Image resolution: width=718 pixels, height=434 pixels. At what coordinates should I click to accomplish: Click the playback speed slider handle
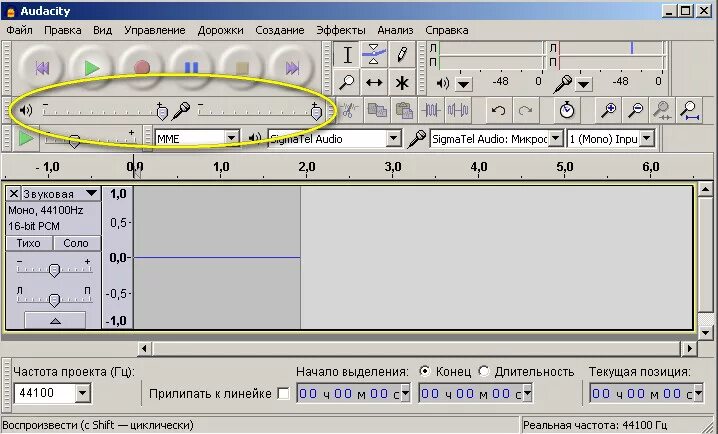pyautogui.click(x=74, y=141)
